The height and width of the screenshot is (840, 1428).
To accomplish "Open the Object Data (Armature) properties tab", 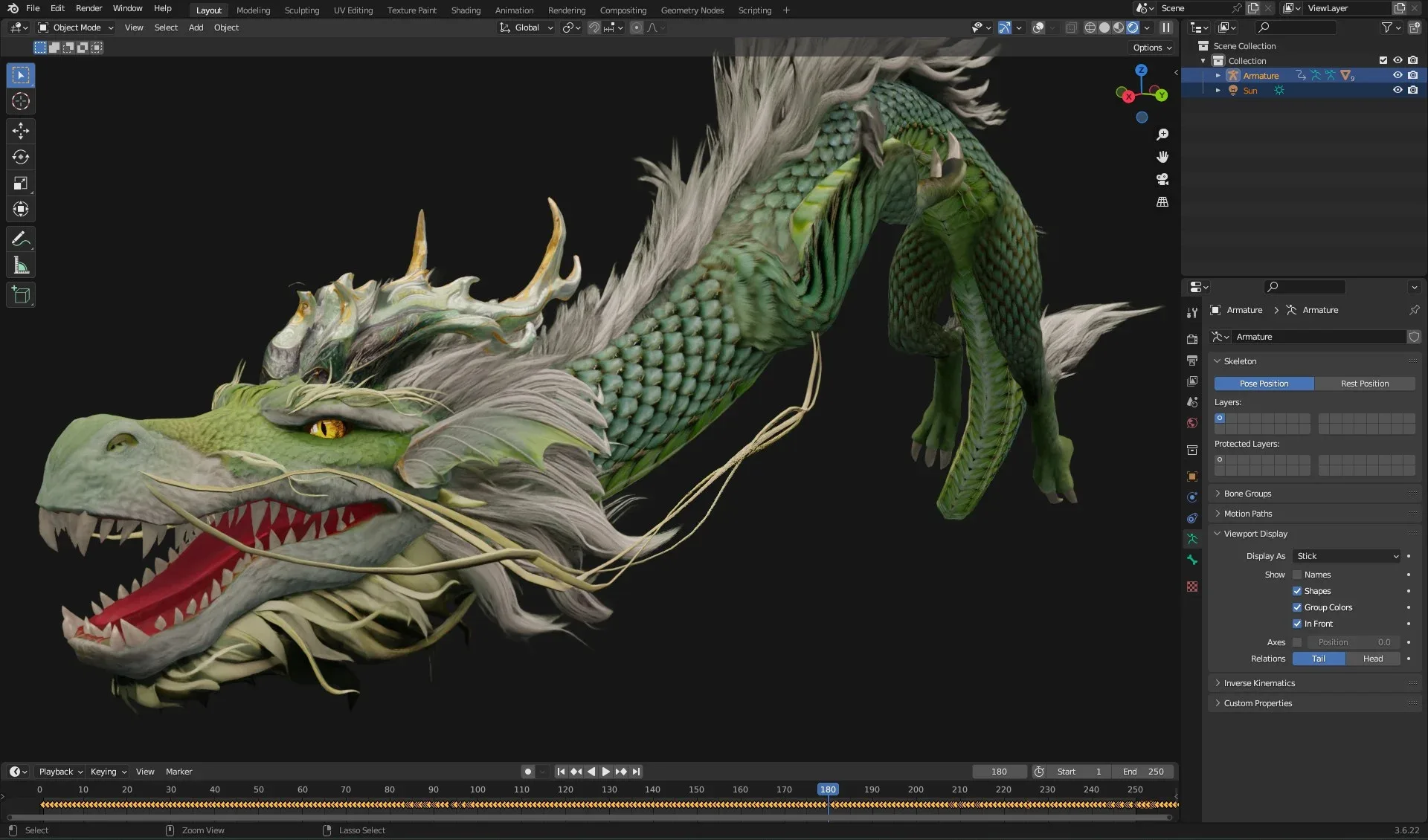I will pyautogui.click(x=1192, y=539).
